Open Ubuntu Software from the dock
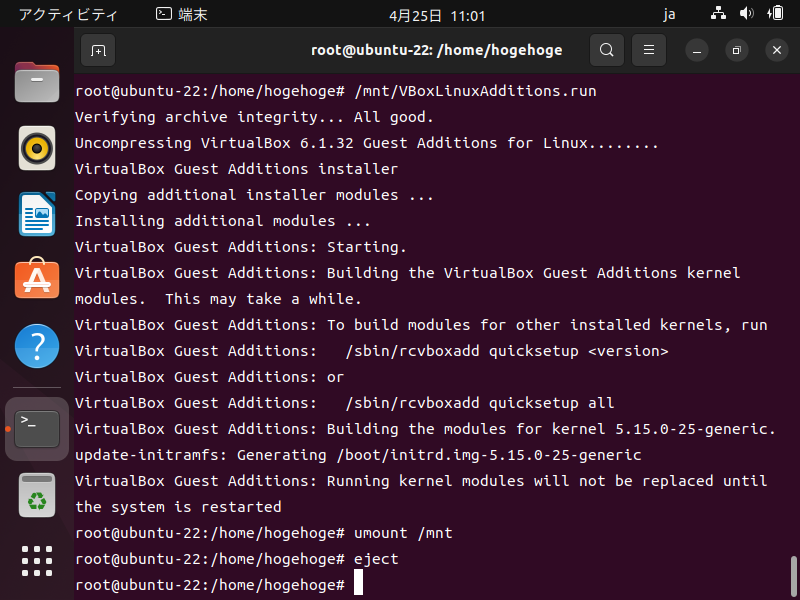The height and width of the screenshot is (600, 800). pos(37,279)
